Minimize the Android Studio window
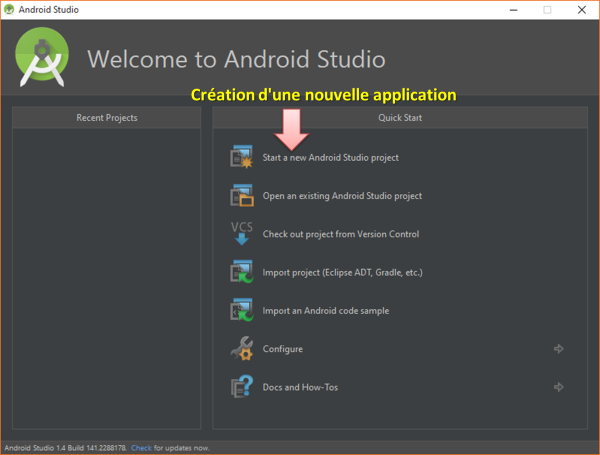Screen dimensions: 600x455 (x=514, y=10)
